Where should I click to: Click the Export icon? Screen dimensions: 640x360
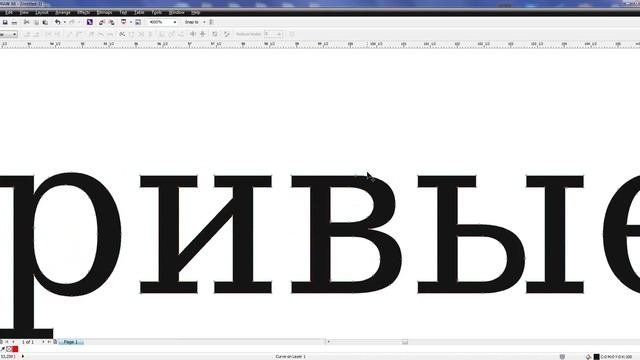click(x=111, y=22)
